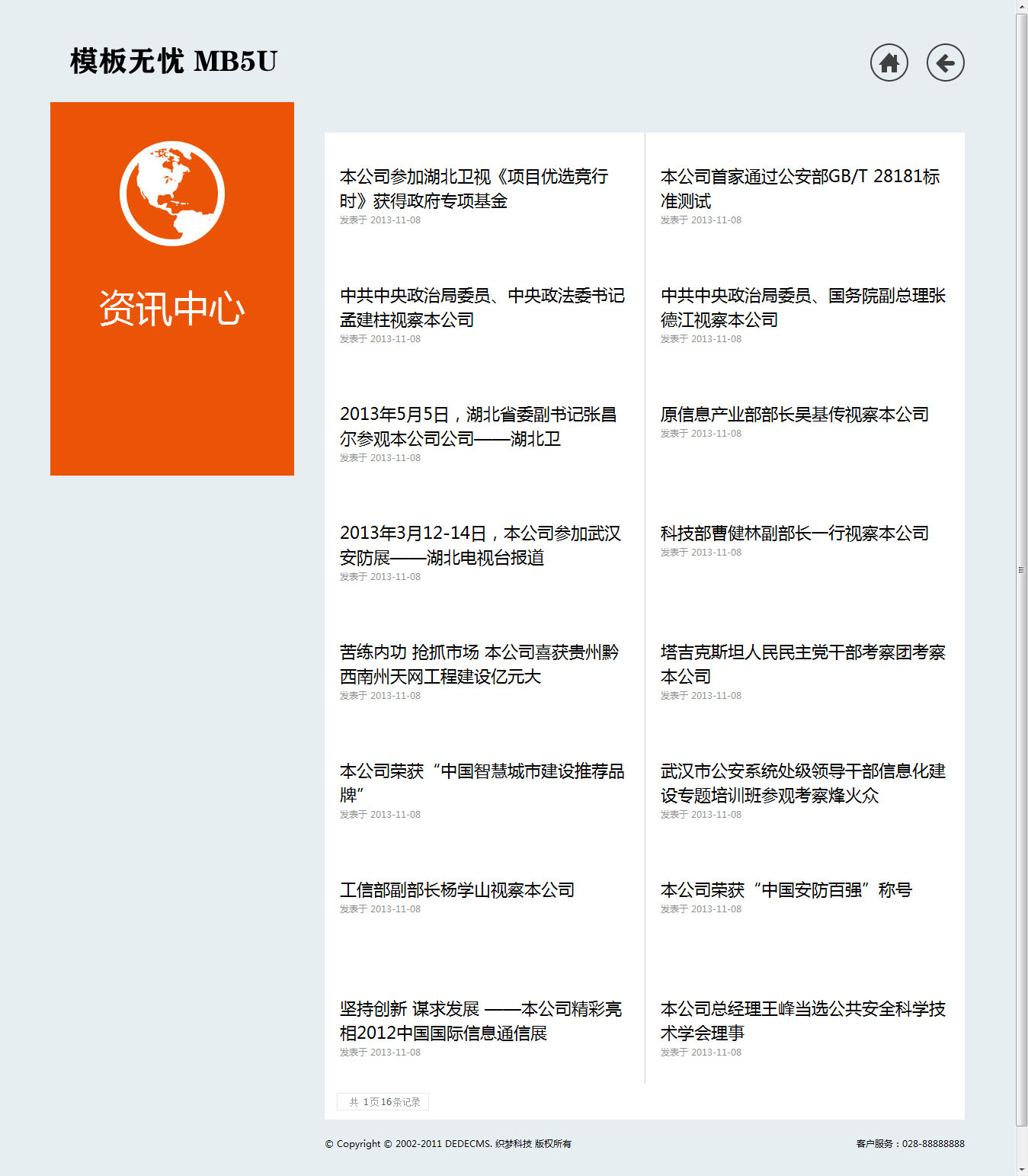Click the globe icon in orange panel
Viewport: 1028px width, 1176px height.
coord(172,194)
